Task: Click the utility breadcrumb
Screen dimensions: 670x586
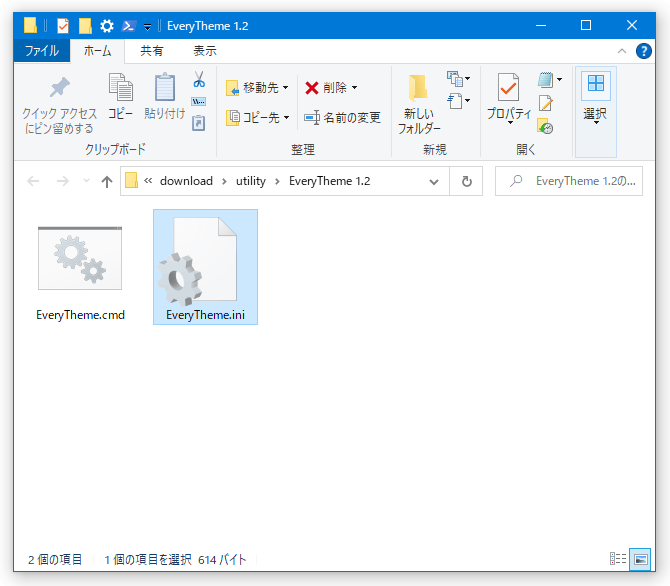Action: click(251, 181)
